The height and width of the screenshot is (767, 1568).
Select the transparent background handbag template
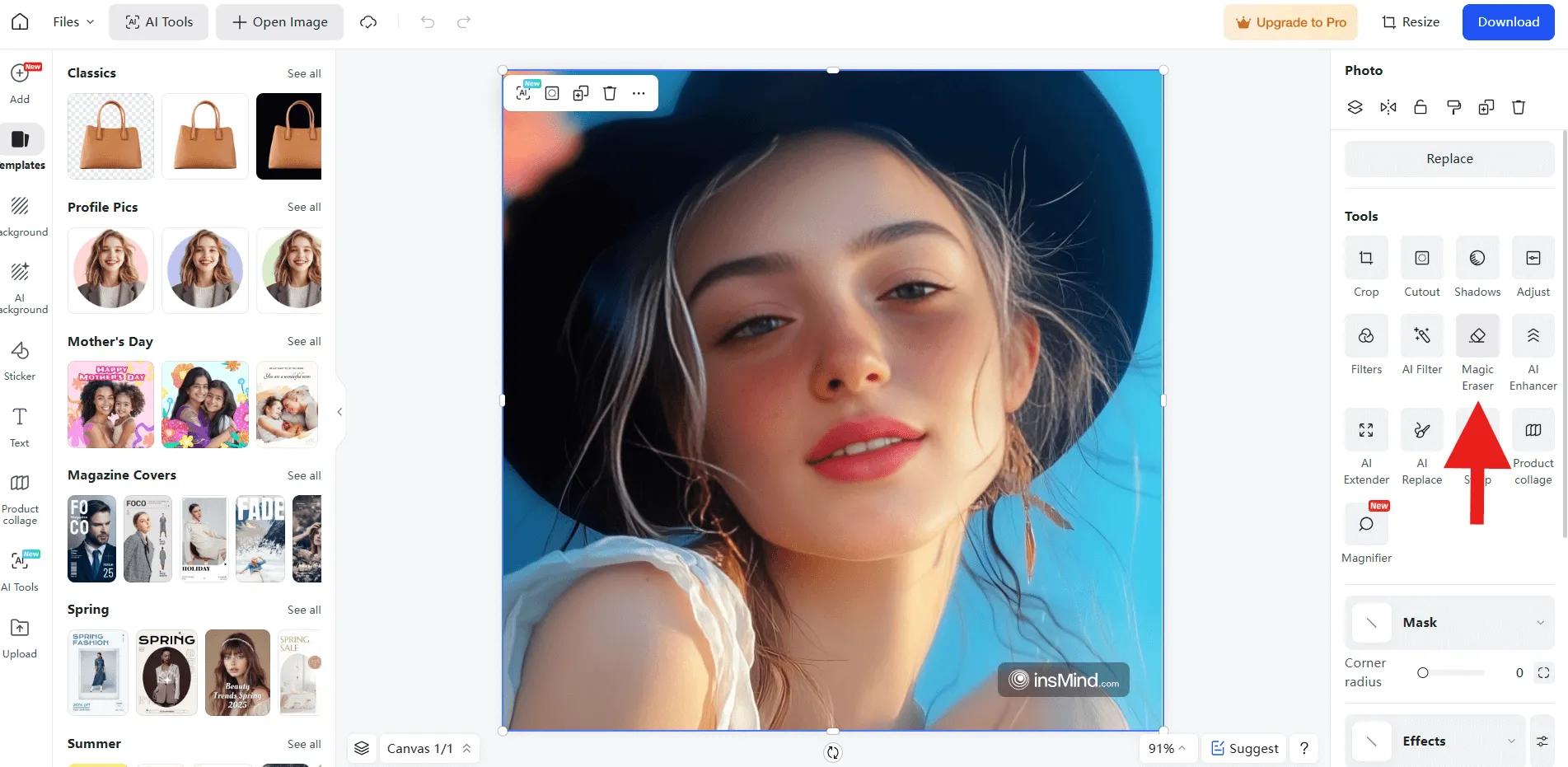coord(110,136)
